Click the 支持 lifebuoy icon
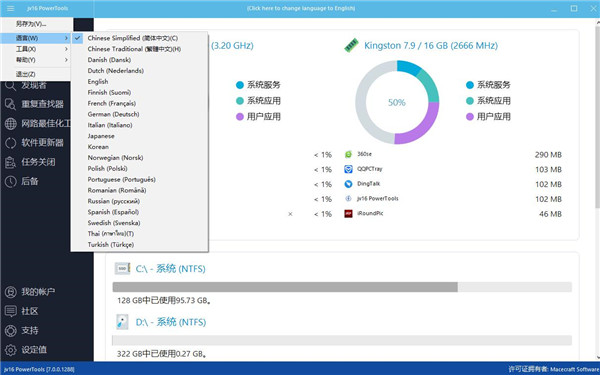The width and height of the screenshot is (600, 375). [10, 331]
